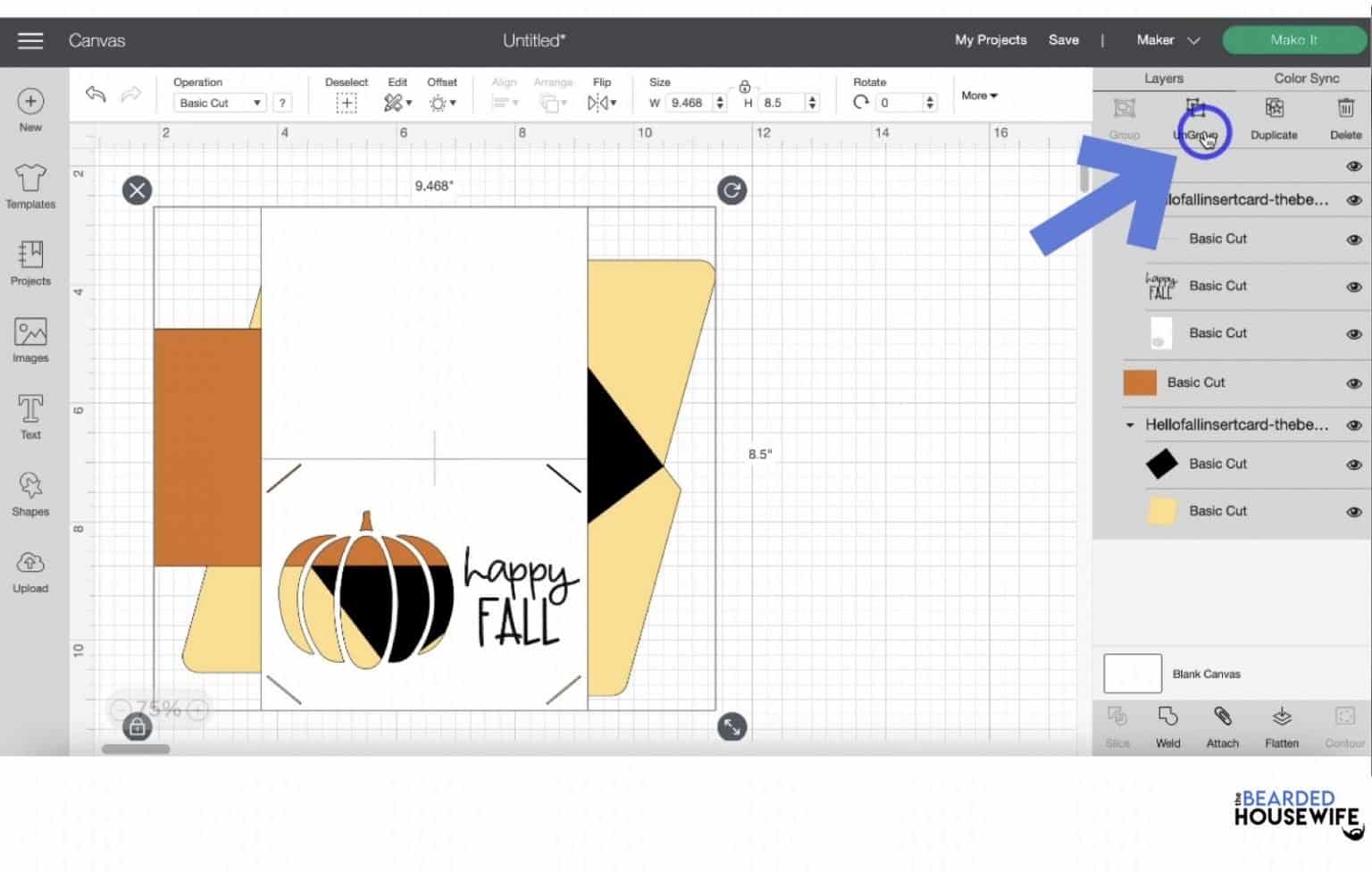
Task: Select the Text tool
Action: (x=30, y=416)
